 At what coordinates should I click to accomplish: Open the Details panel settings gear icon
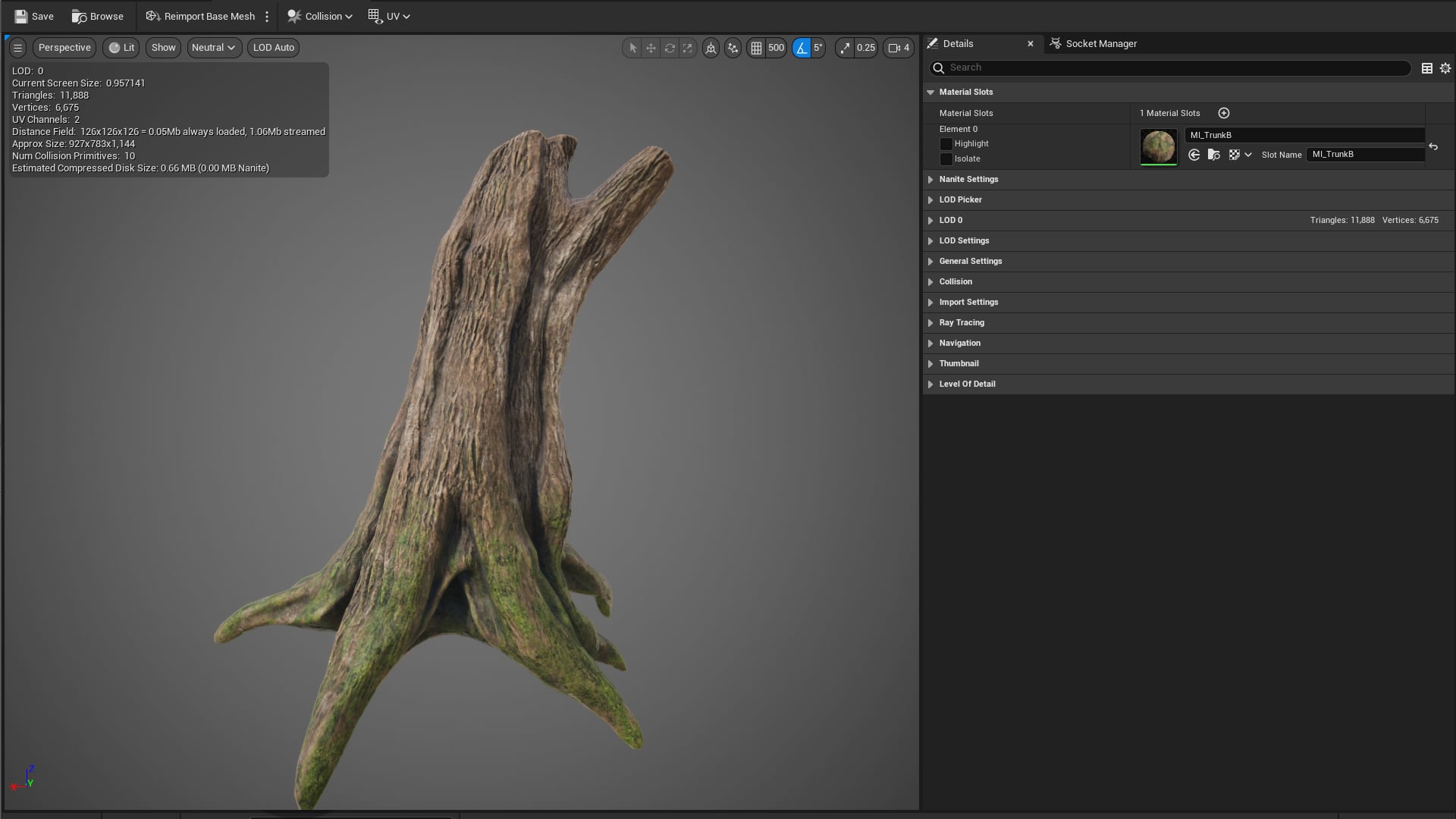1446,67
